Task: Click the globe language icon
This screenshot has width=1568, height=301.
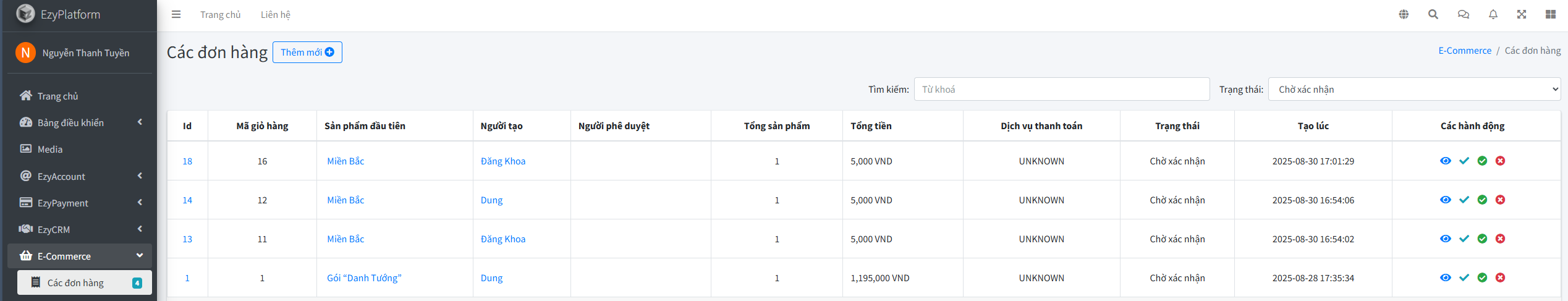Action: [x=1404, y=14]
